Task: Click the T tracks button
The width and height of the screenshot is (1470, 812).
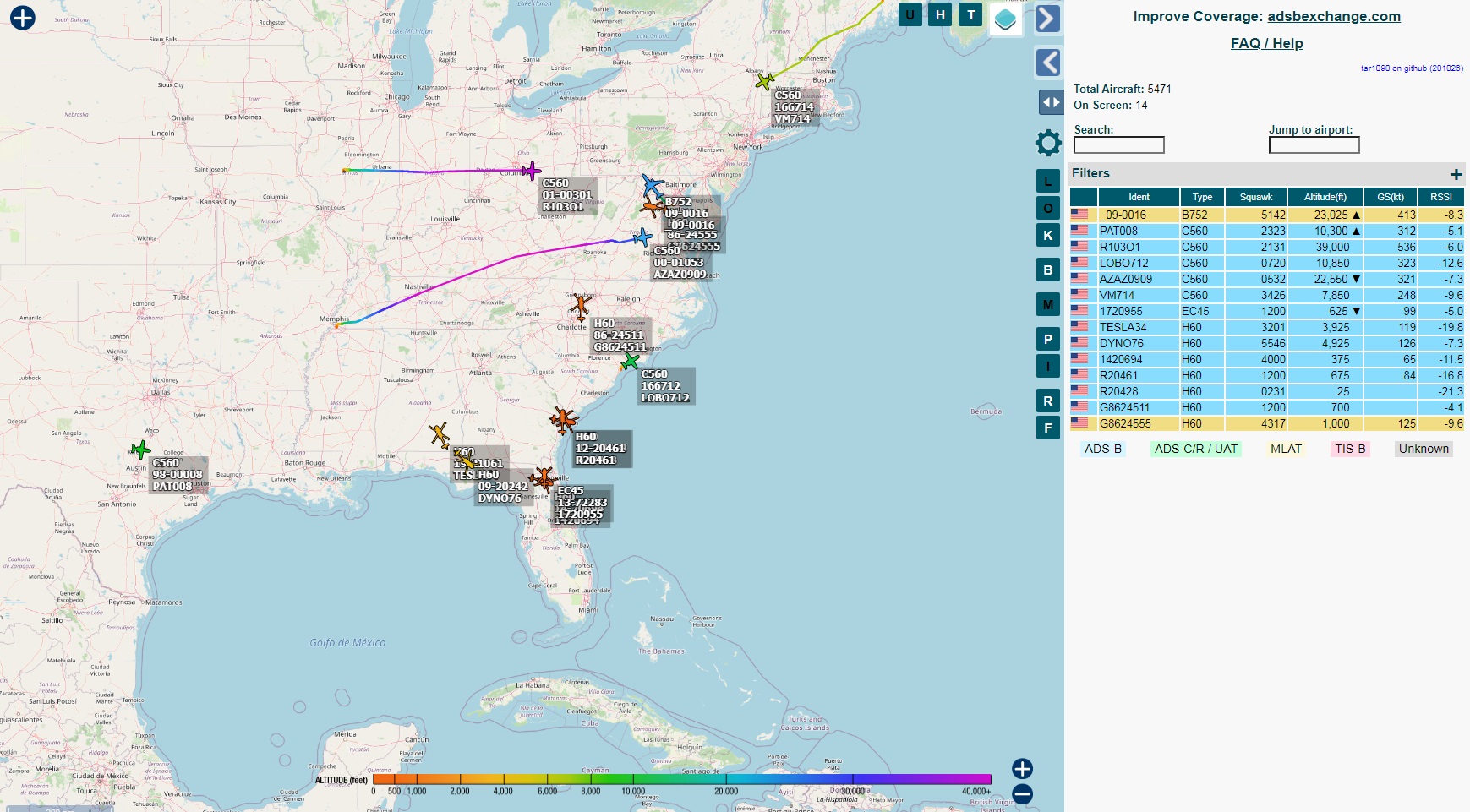Action: pos(971,14)
